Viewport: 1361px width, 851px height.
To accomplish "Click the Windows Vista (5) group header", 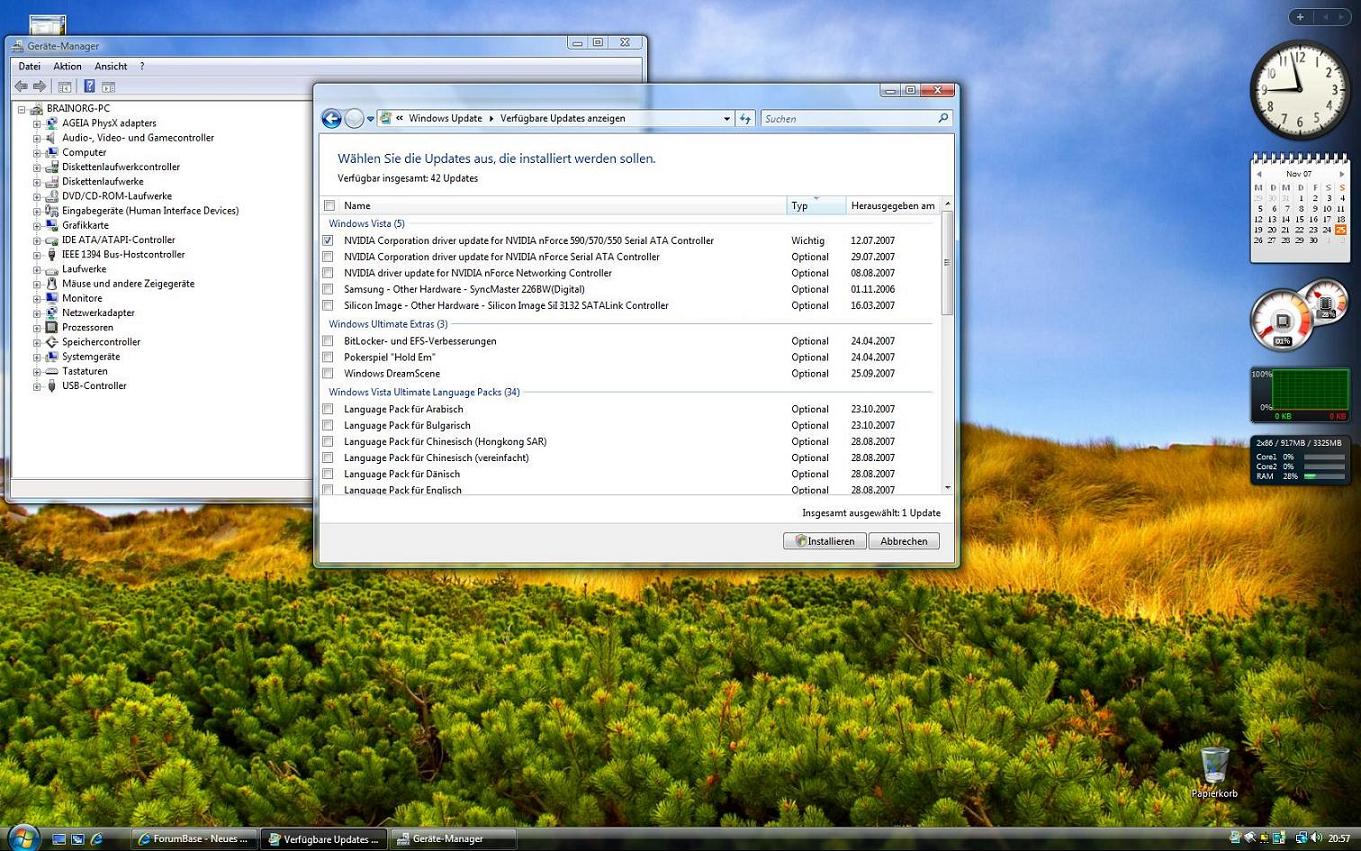I will (x=367, y=224).
